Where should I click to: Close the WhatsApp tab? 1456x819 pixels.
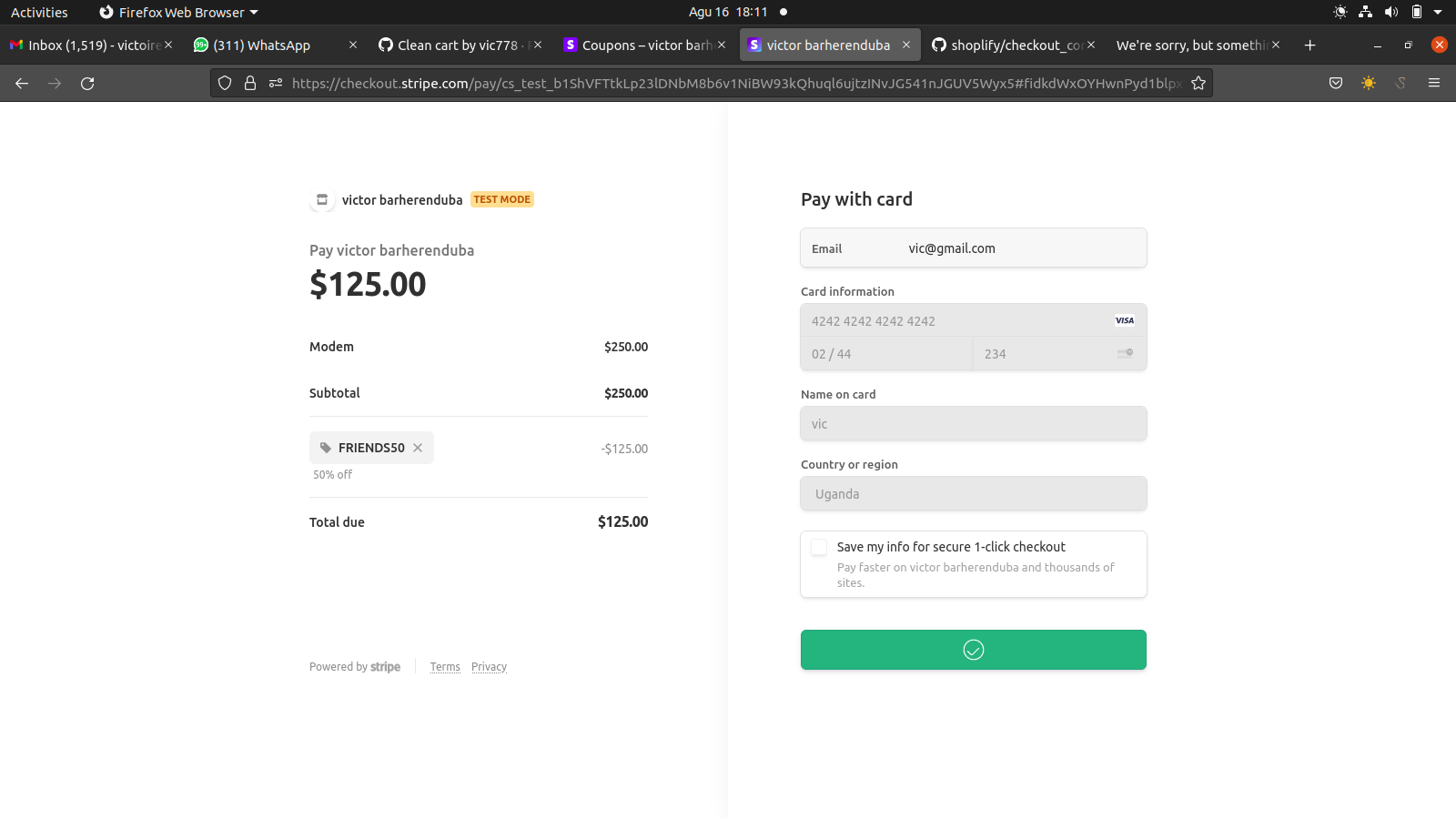point(353,45)
